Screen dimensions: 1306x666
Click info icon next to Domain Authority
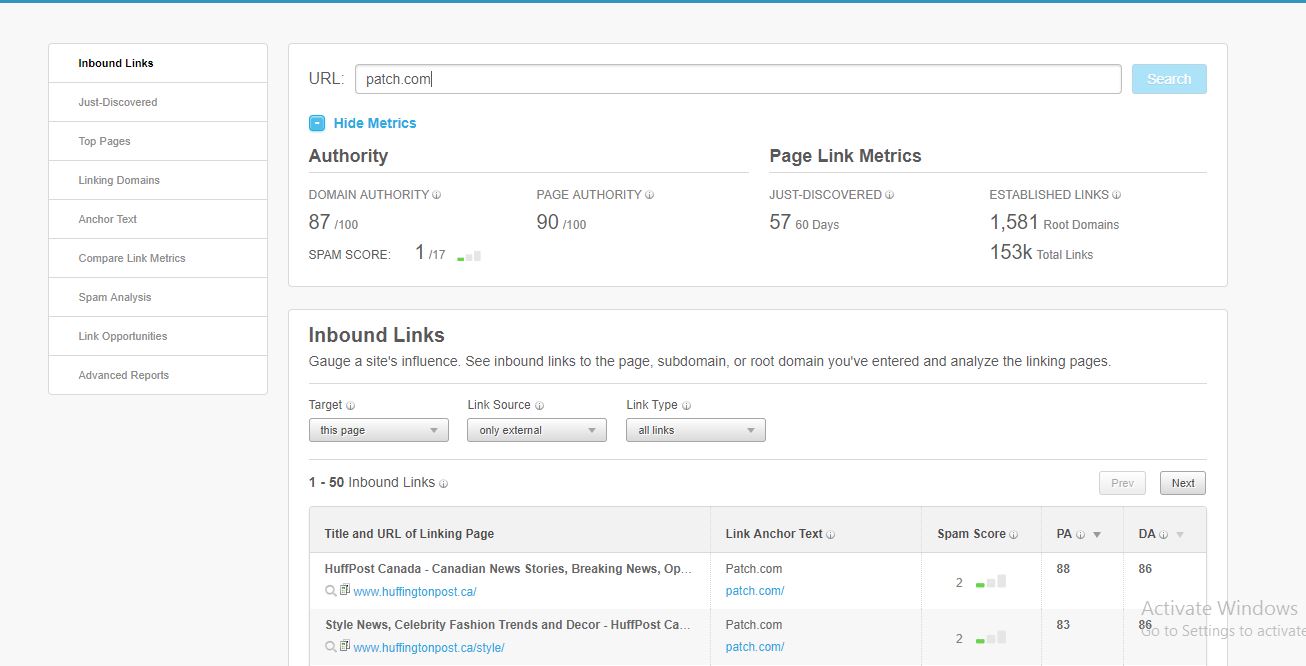[437, 195]
